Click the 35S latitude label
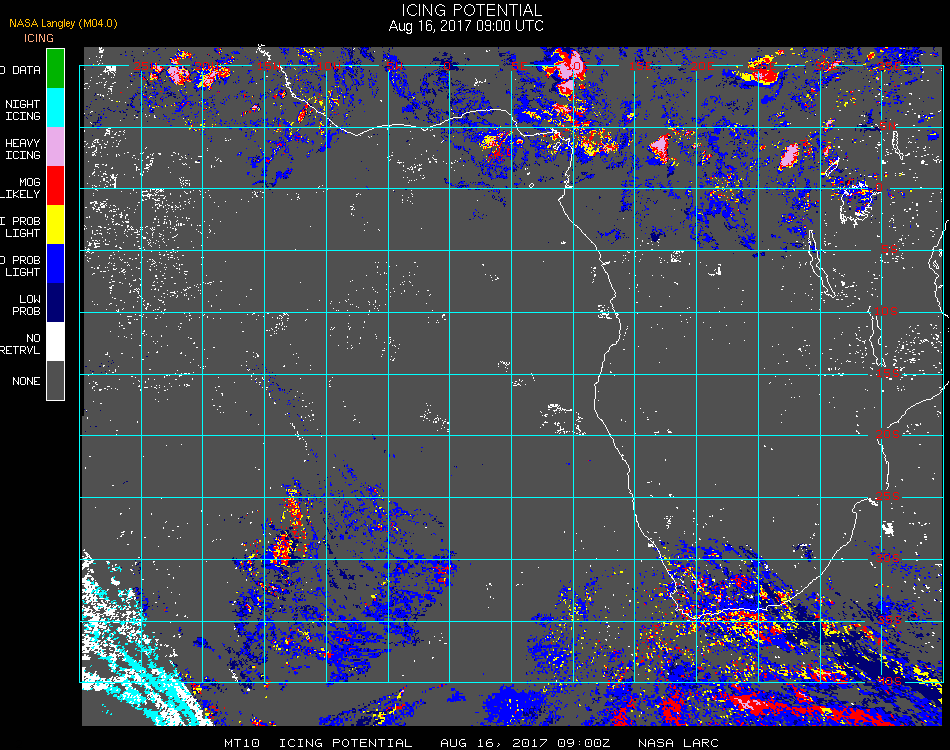The height and width of the screenshot is (750, 950). 889,620
